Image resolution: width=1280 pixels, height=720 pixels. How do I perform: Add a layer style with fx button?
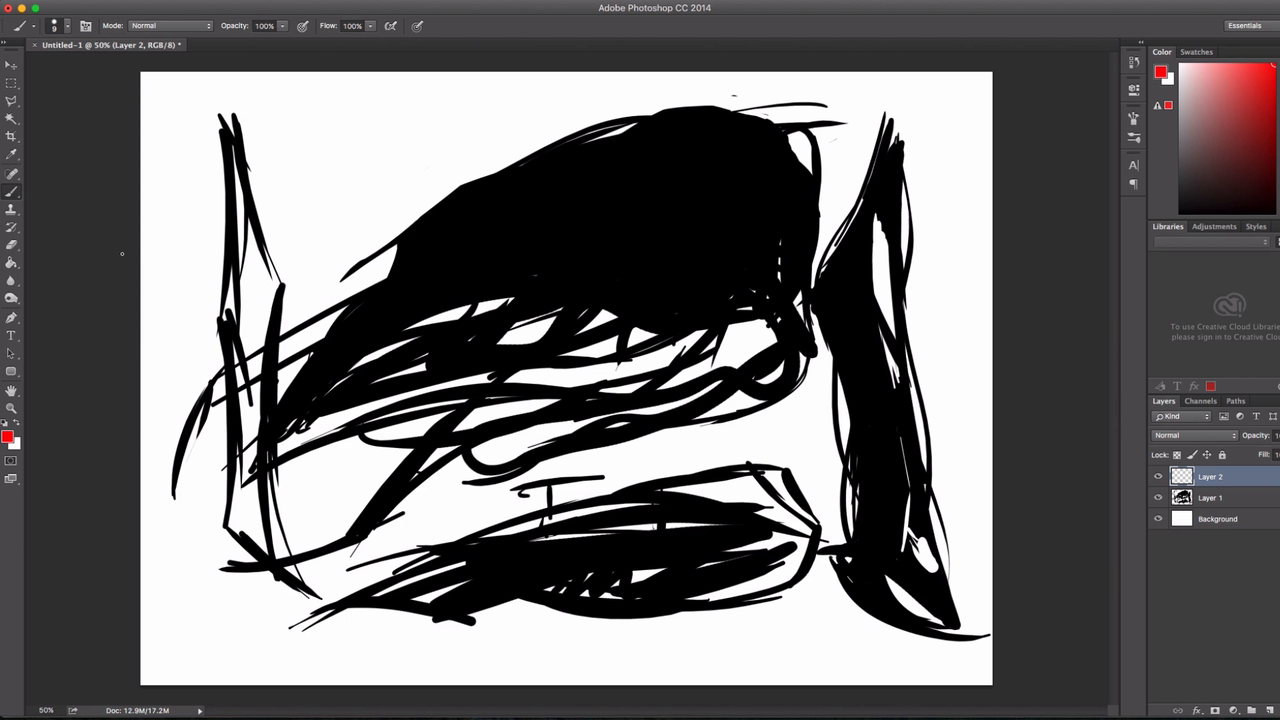point(1196,711)
